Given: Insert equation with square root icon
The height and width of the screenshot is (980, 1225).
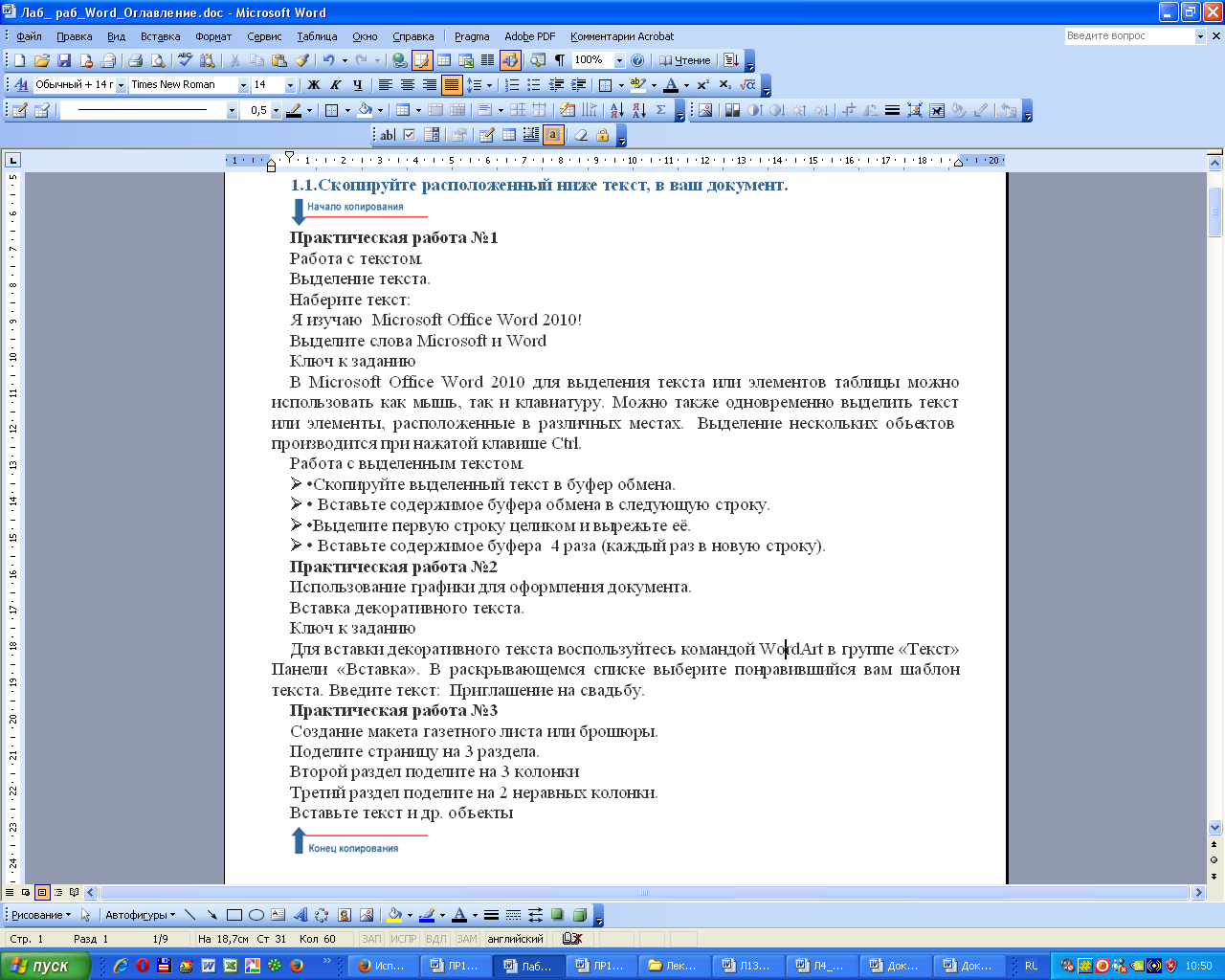Looking at the screenshot, I should (747, 85).
